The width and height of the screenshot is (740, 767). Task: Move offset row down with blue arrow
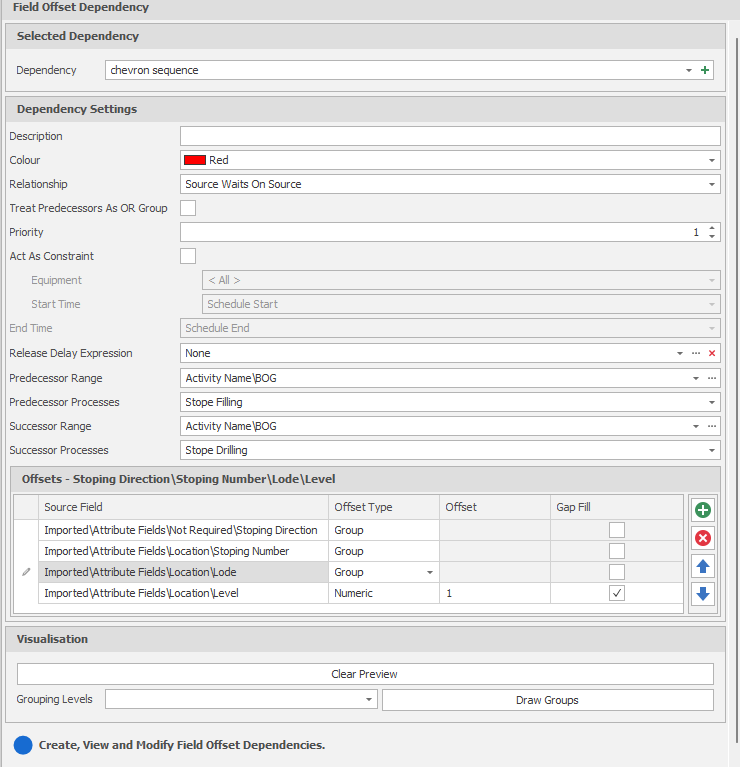click(703, 594)
